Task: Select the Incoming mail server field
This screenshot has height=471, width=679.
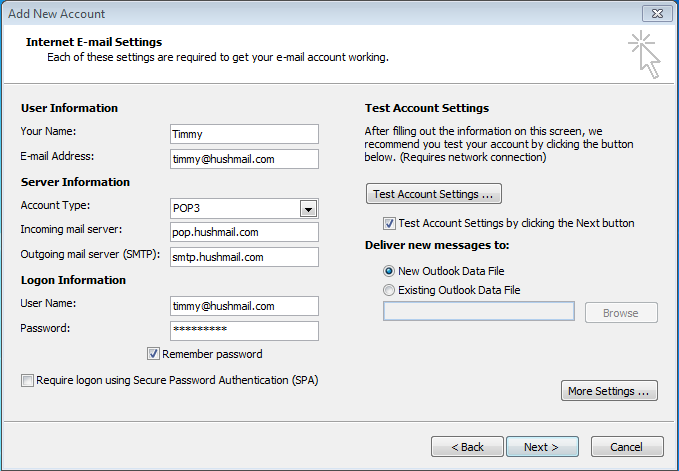Action: click(x=244, y=232)
